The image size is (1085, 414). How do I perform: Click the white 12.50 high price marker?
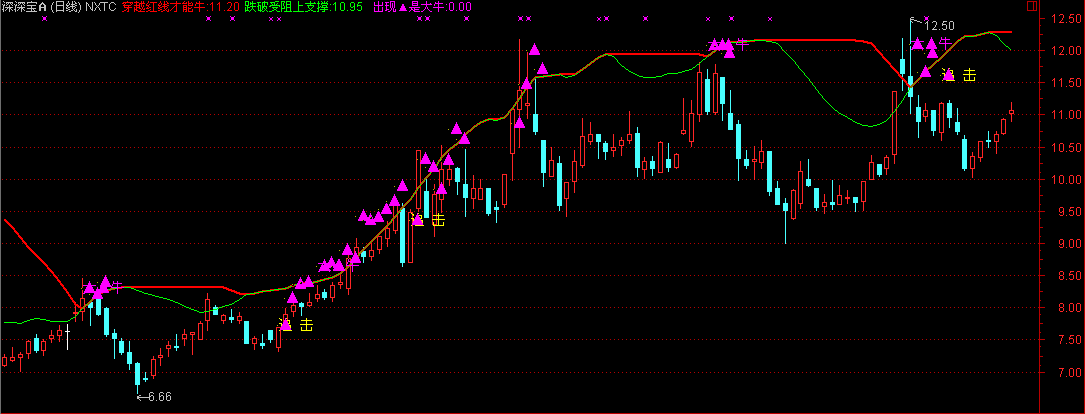click(x=939, y=26)
